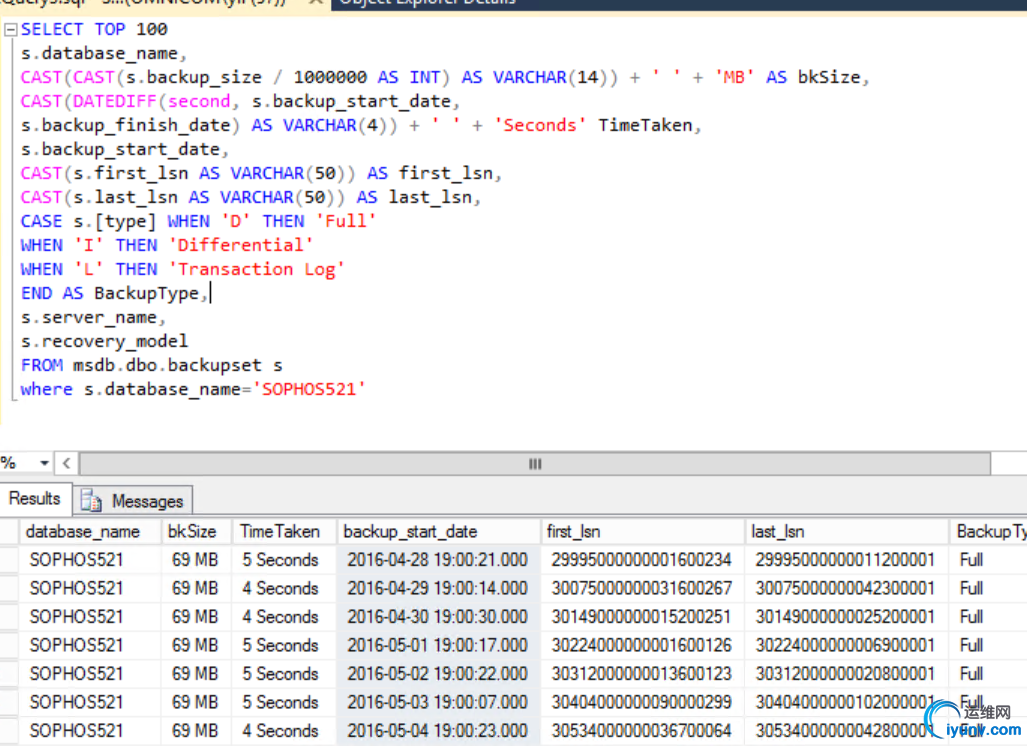
Task: Switch to the Messages tab
Action: (146, 501)
